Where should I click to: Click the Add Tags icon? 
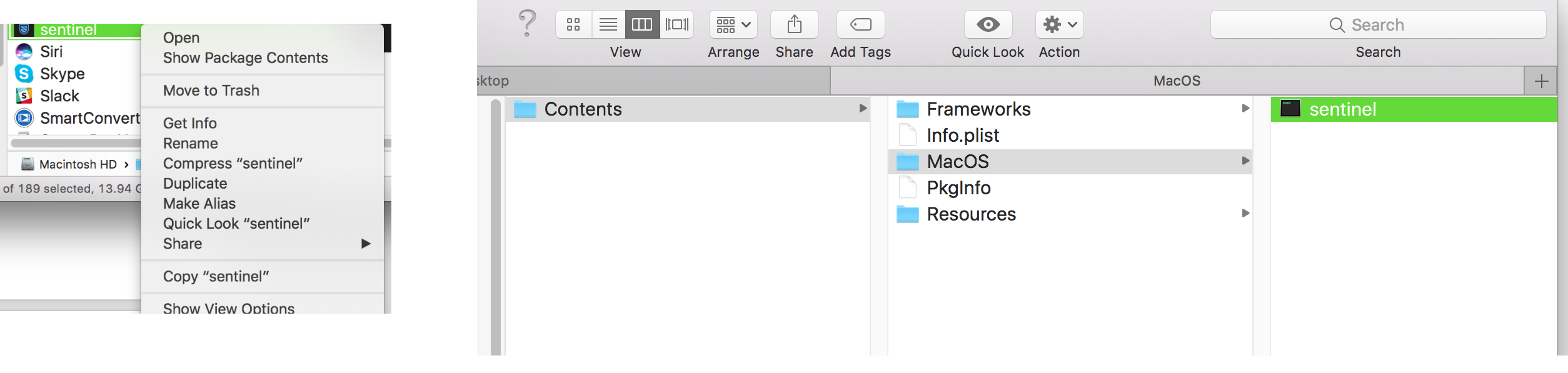[x=860, y=24]
